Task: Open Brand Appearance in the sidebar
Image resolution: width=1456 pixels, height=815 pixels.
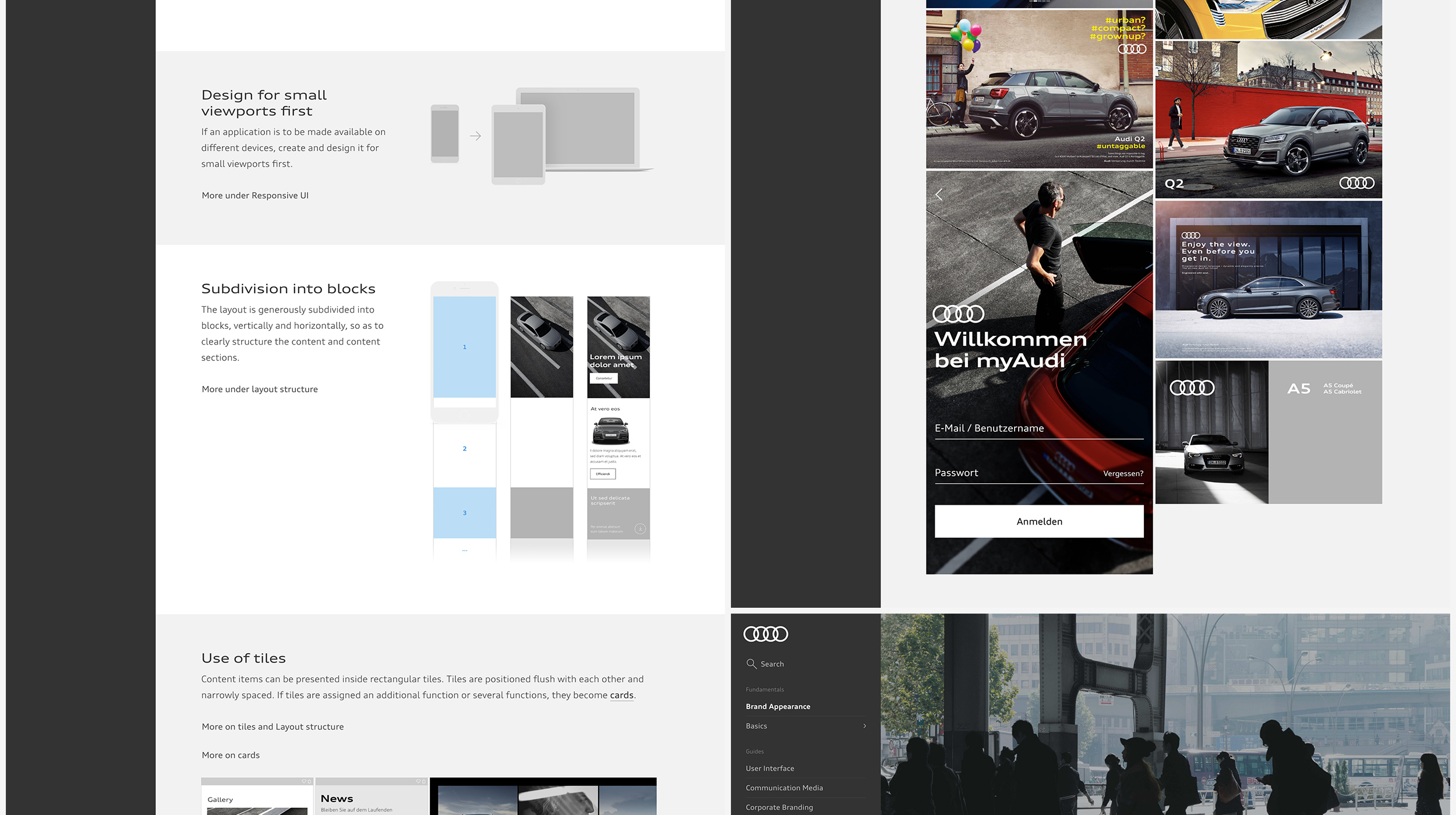Action: pyautogui.click(x=778, y=707)
